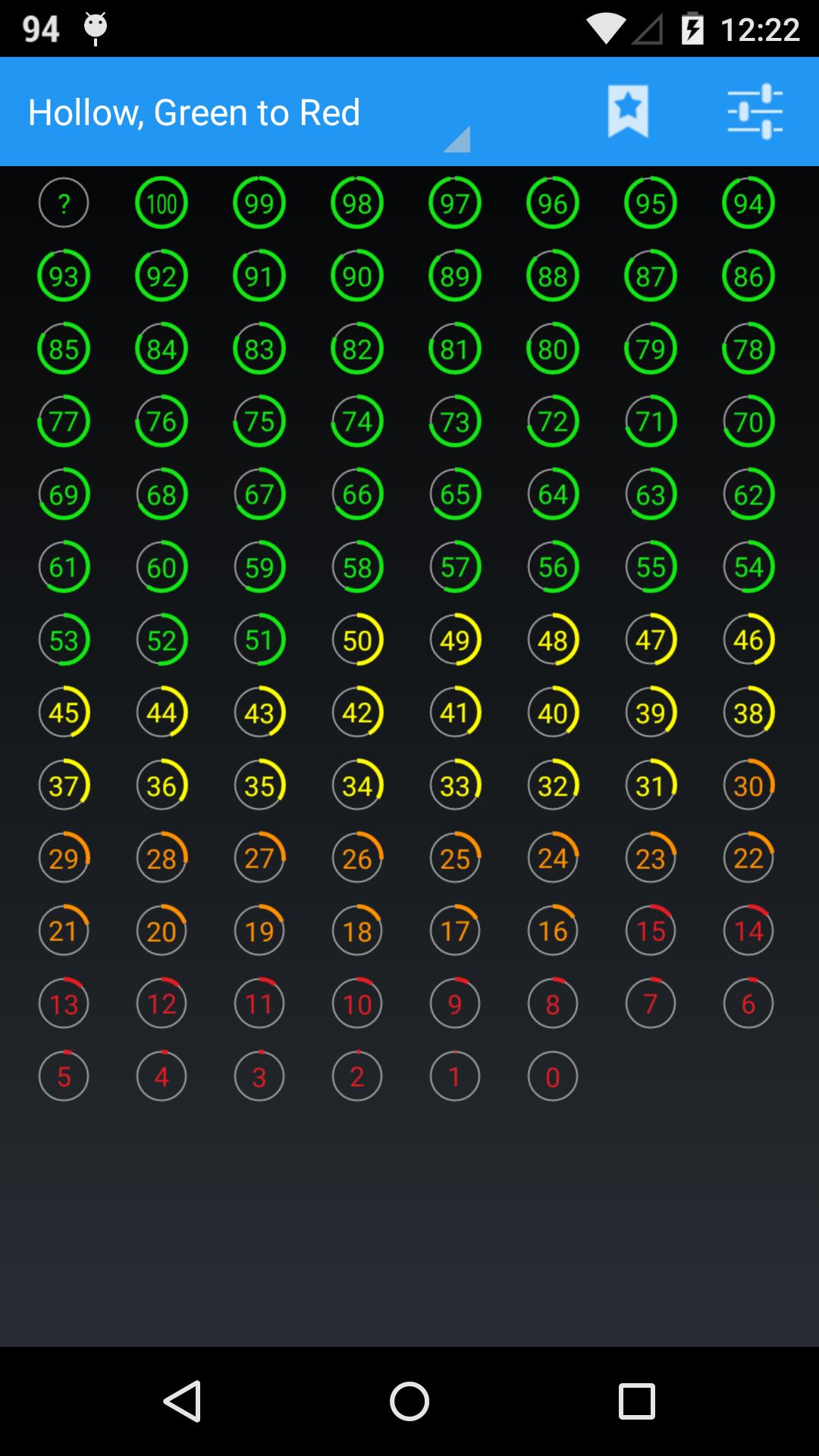
Task: Open the settings sliders icon
Action: tap(755, 111)
